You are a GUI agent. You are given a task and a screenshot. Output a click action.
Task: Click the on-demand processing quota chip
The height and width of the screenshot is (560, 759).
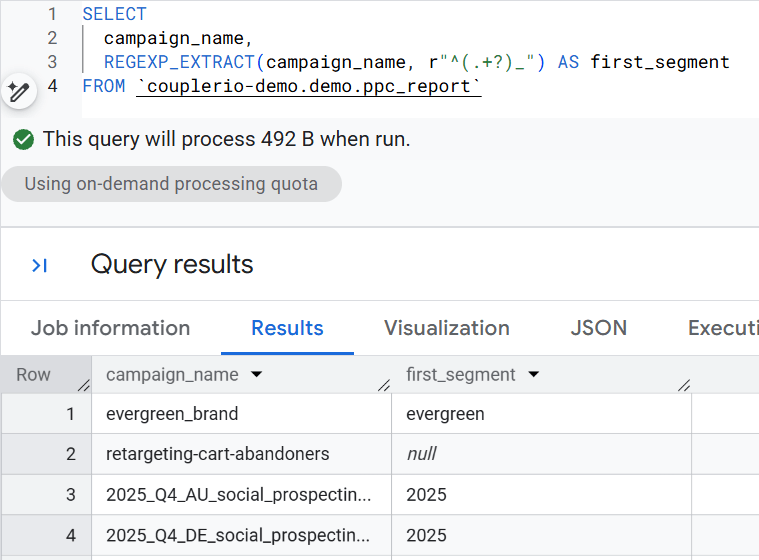coord(171,184)
